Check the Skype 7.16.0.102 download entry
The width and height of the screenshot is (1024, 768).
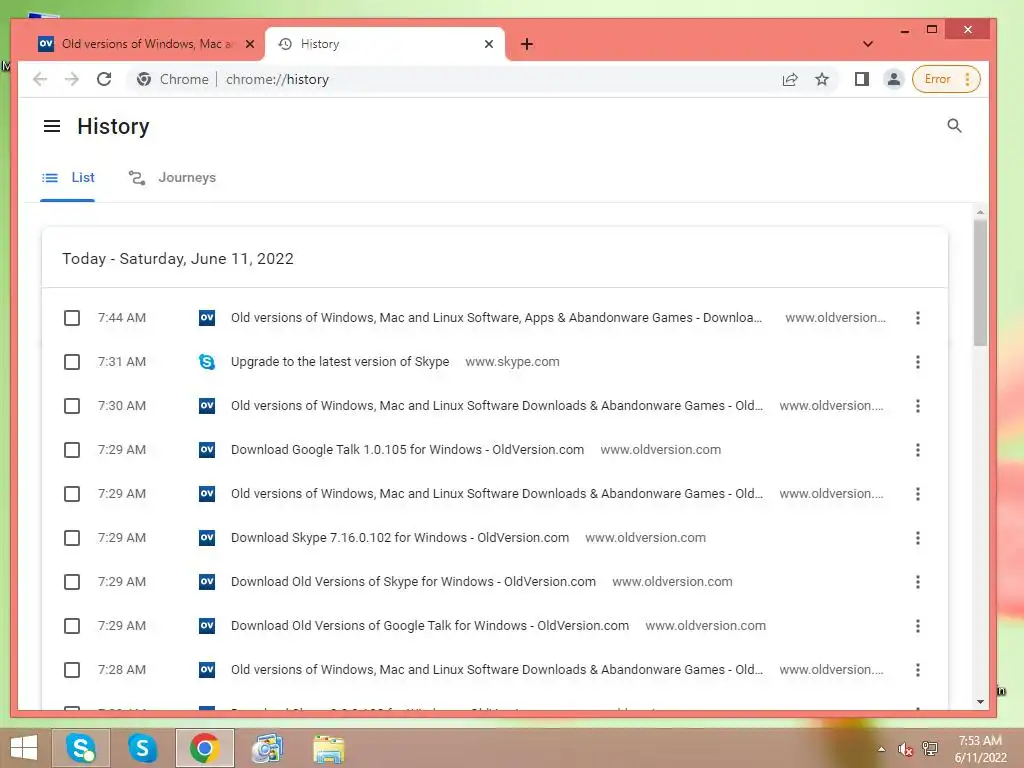(72, 538)
